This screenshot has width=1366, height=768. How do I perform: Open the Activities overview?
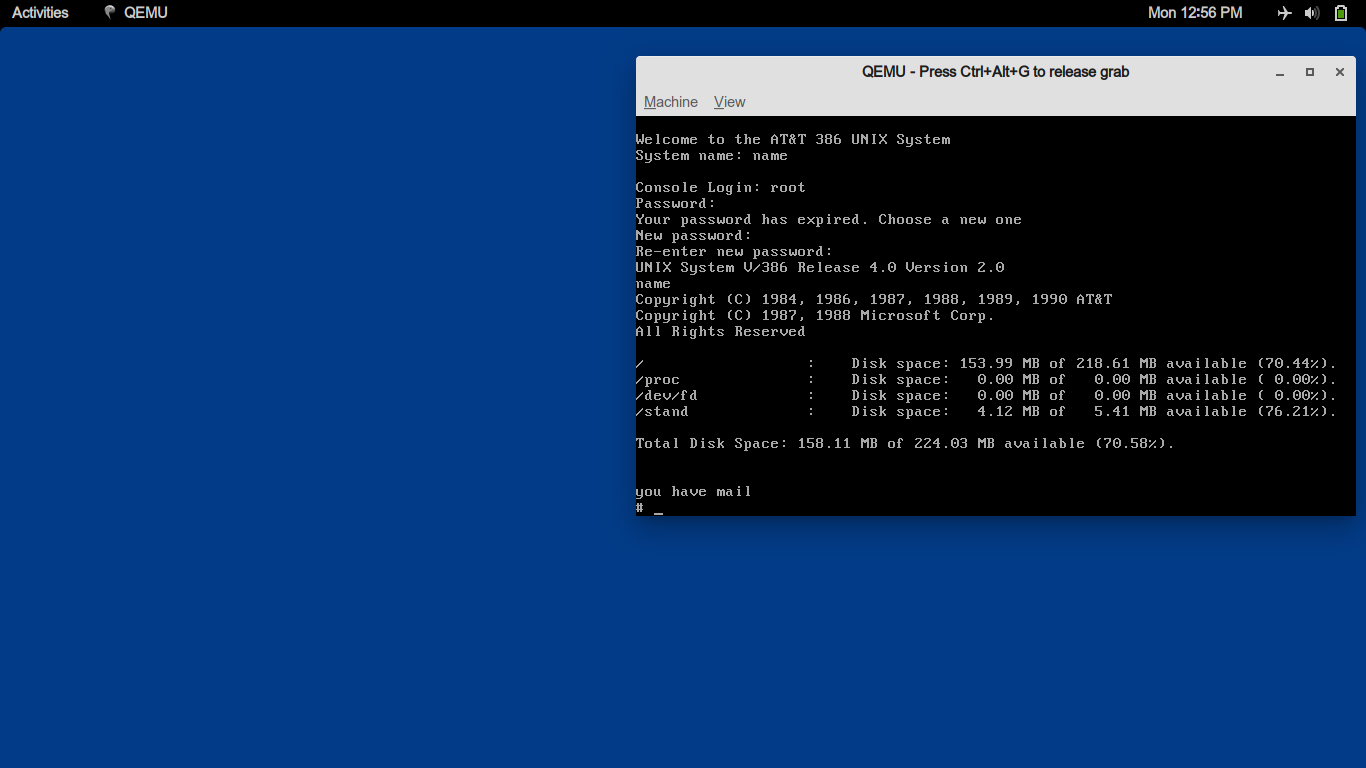point(40,13)
